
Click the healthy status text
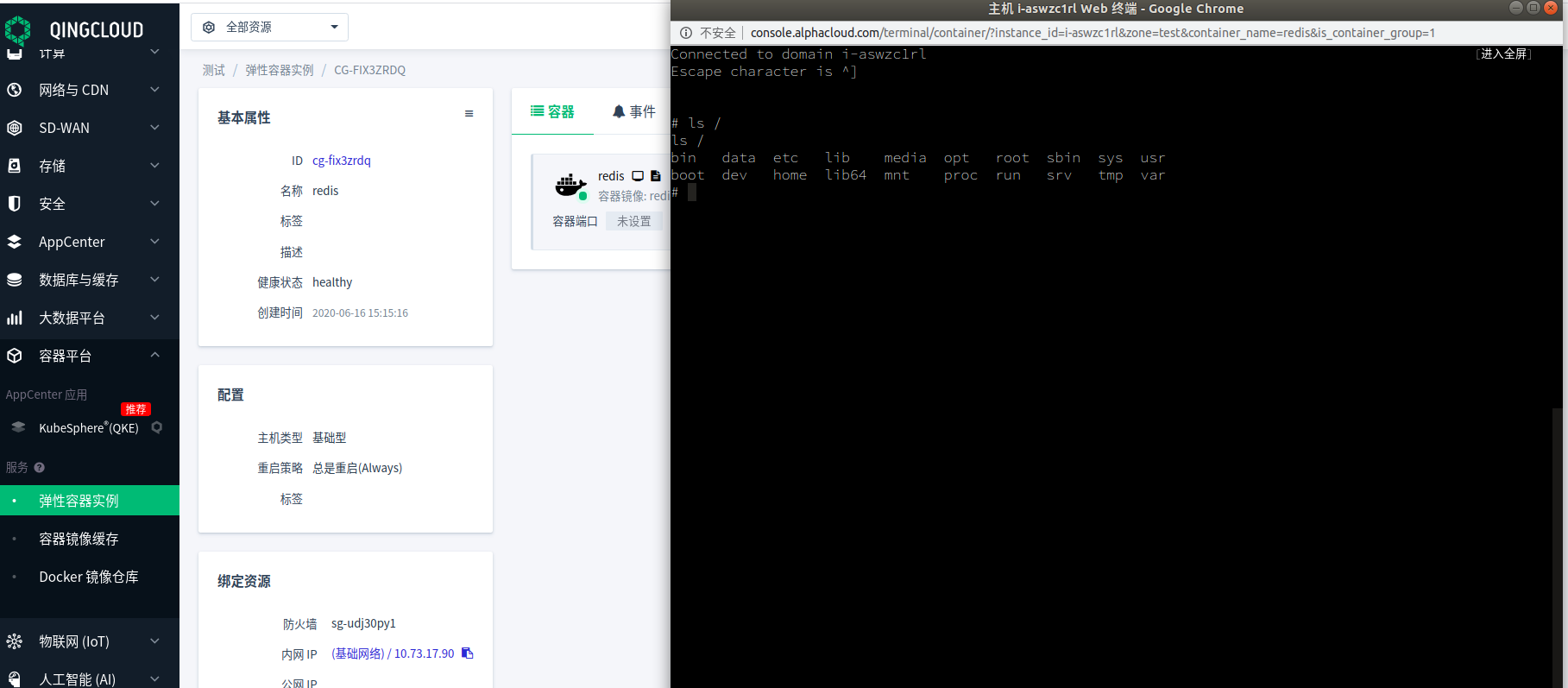(332, 282)
